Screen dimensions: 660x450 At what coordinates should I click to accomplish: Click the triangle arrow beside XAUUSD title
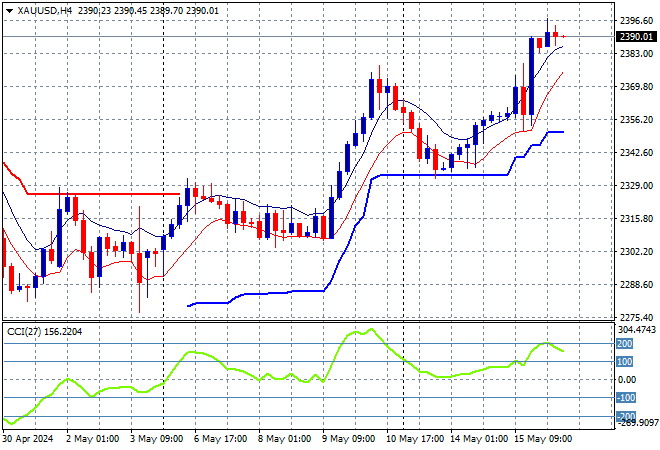pos(9,8)
